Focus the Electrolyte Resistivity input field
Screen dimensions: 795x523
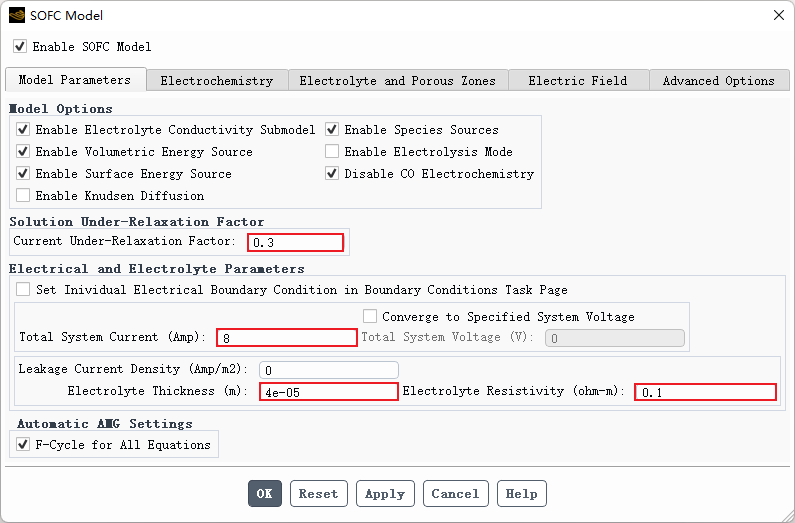pos(705,392)
